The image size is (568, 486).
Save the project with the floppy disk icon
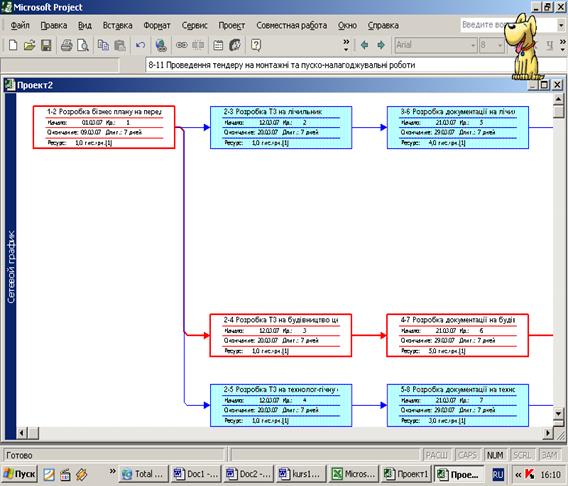point(46,45)
